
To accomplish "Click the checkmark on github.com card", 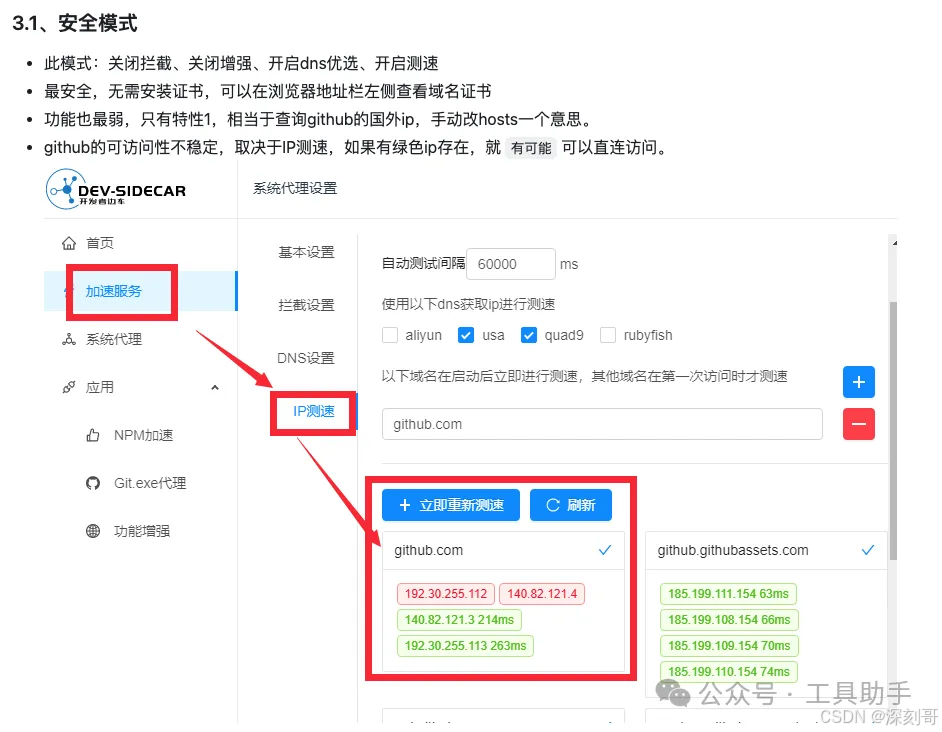I will point(605,550).
